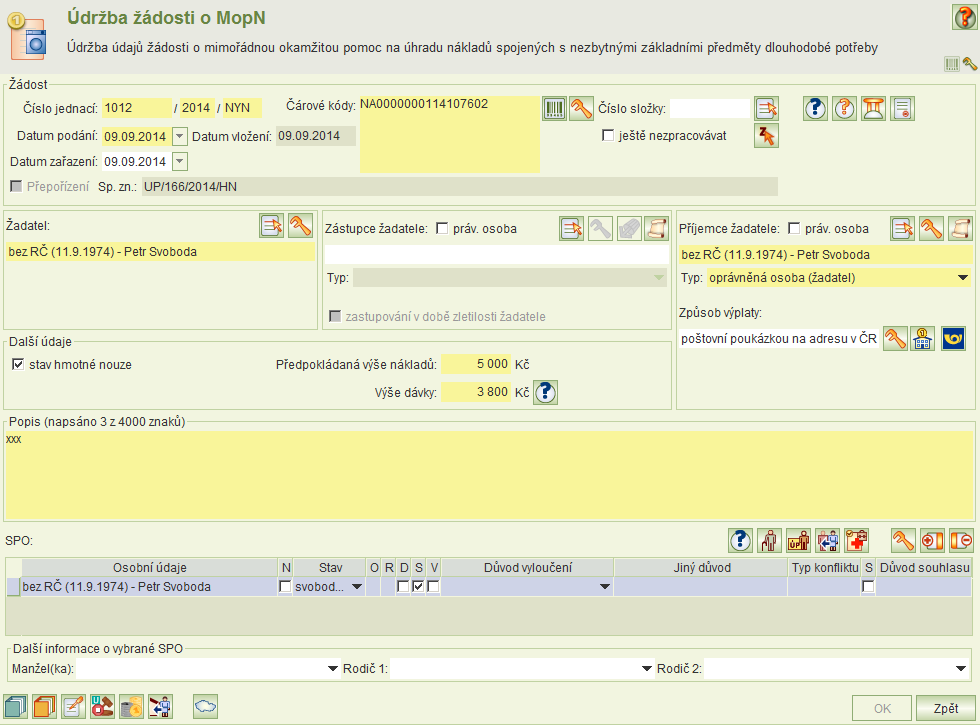
Task: Expand the Rodič 2 dropdown
Action: [961, 669]
